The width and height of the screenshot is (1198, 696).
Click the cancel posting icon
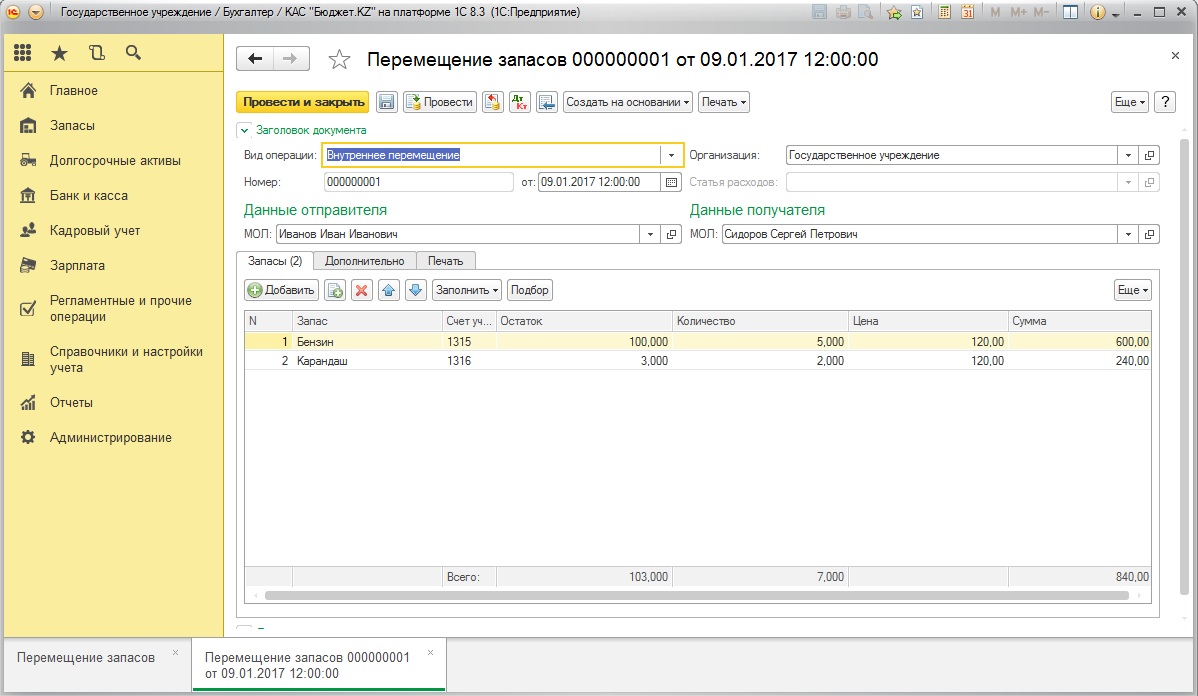(x=493, y=102)
